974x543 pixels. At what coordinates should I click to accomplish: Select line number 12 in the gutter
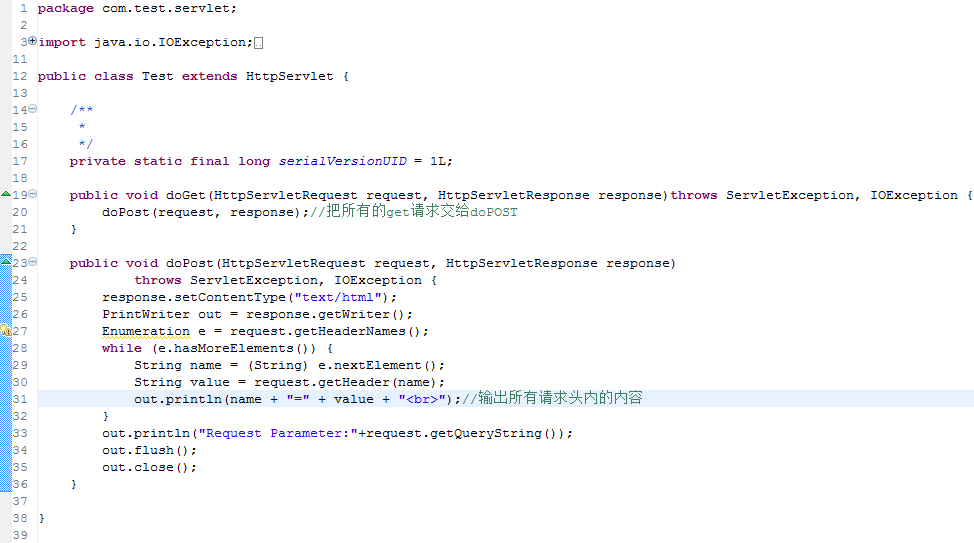point(20,76)
